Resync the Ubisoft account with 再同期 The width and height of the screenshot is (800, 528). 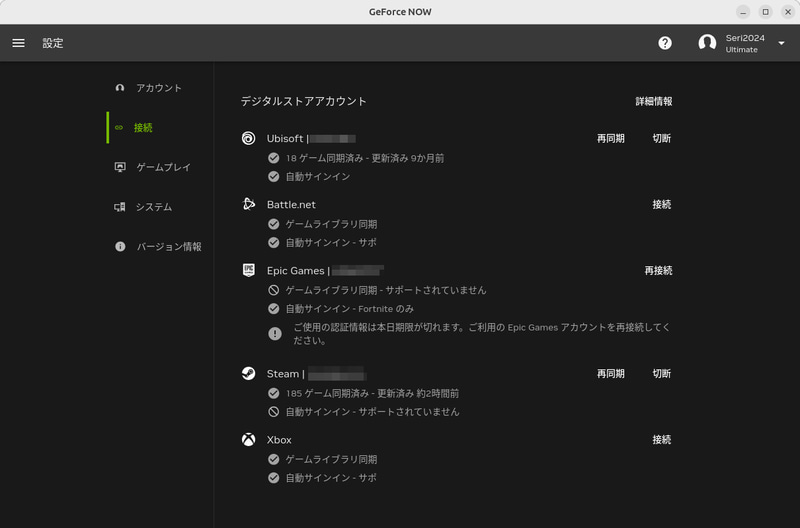611,138
